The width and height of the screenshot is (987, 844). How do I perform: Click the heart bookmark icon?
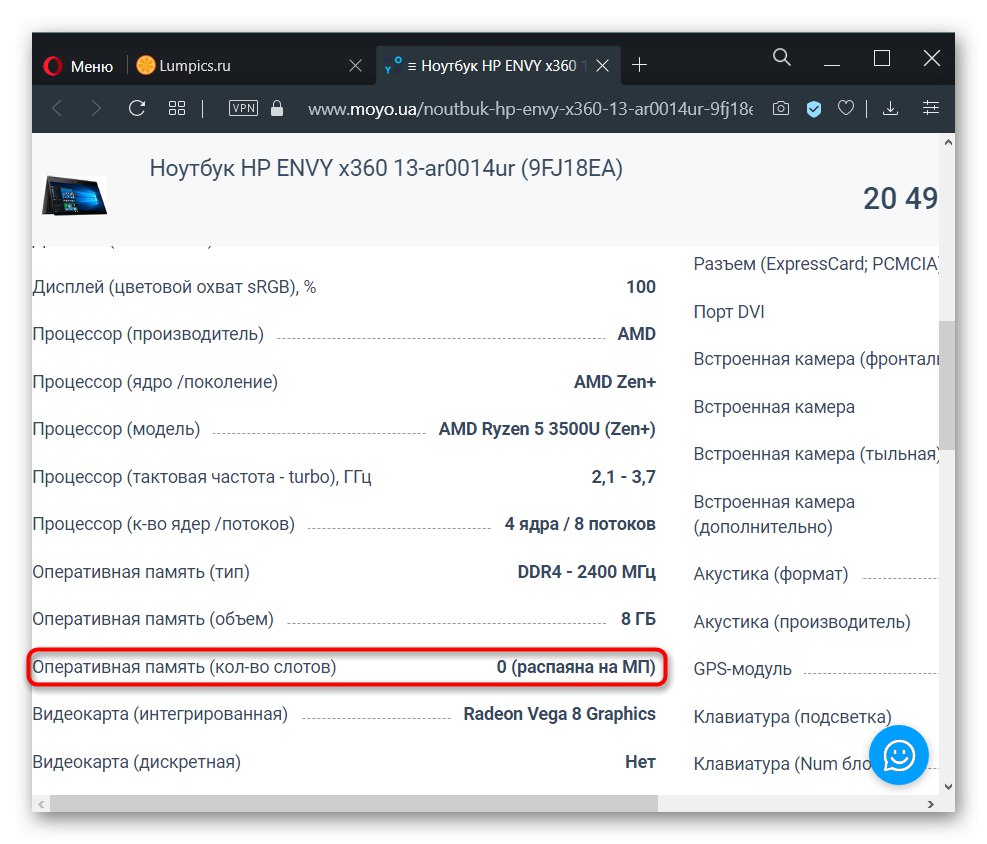[x=846, y=108]
